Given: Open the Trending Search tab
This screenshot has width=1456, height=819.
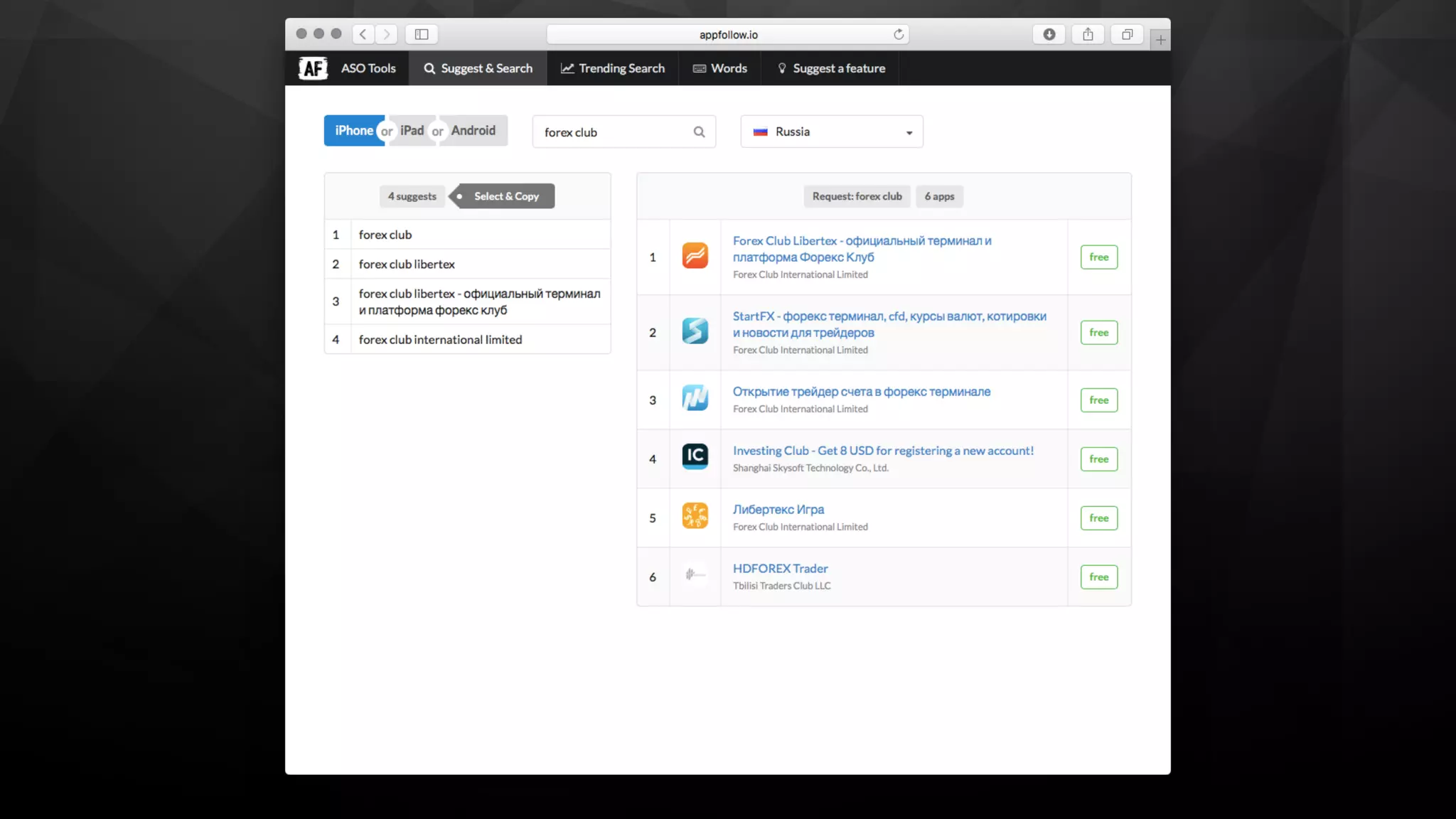Looking at the screenshot, I should tap(613, 68).
